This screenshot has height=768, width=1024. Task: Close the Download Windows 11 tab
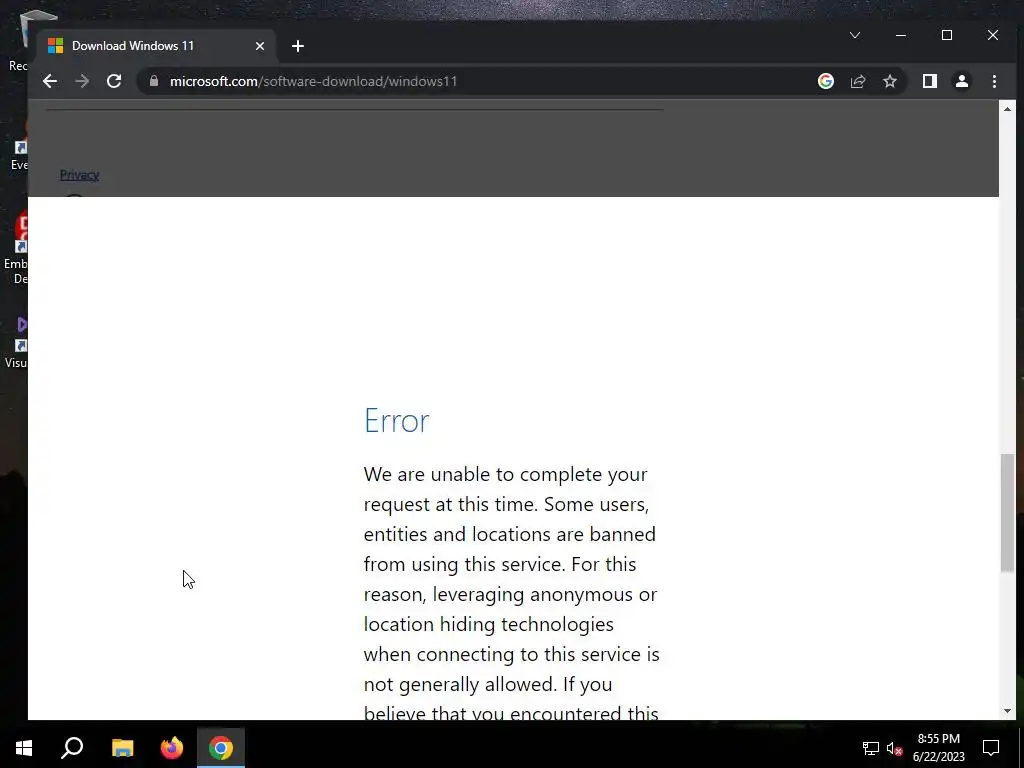click(x=260, y=46)
